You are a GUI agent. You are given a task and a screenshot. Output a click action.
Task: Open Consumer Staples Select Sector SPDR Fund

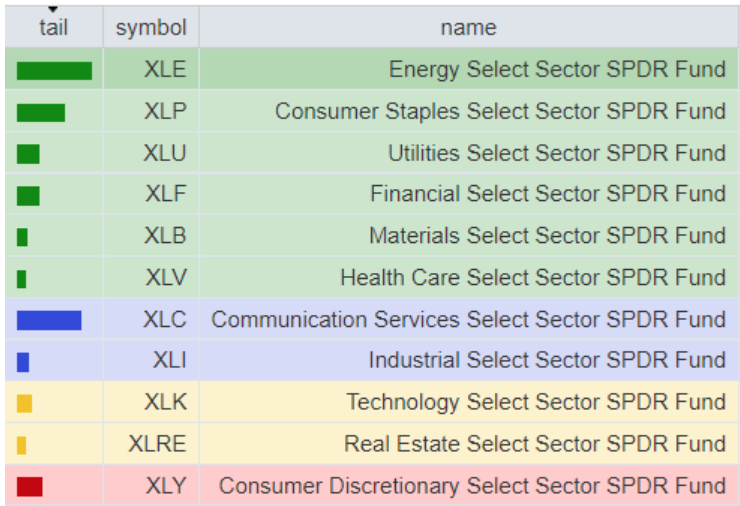click(x=500, y=112)
